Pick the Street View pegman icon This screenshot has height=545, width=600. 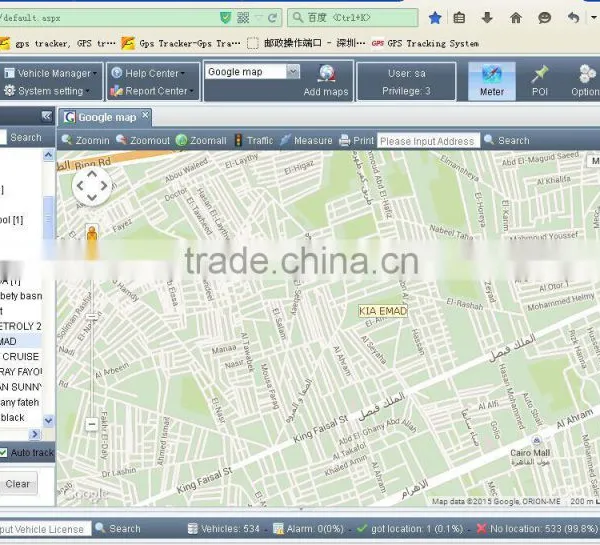92,233
